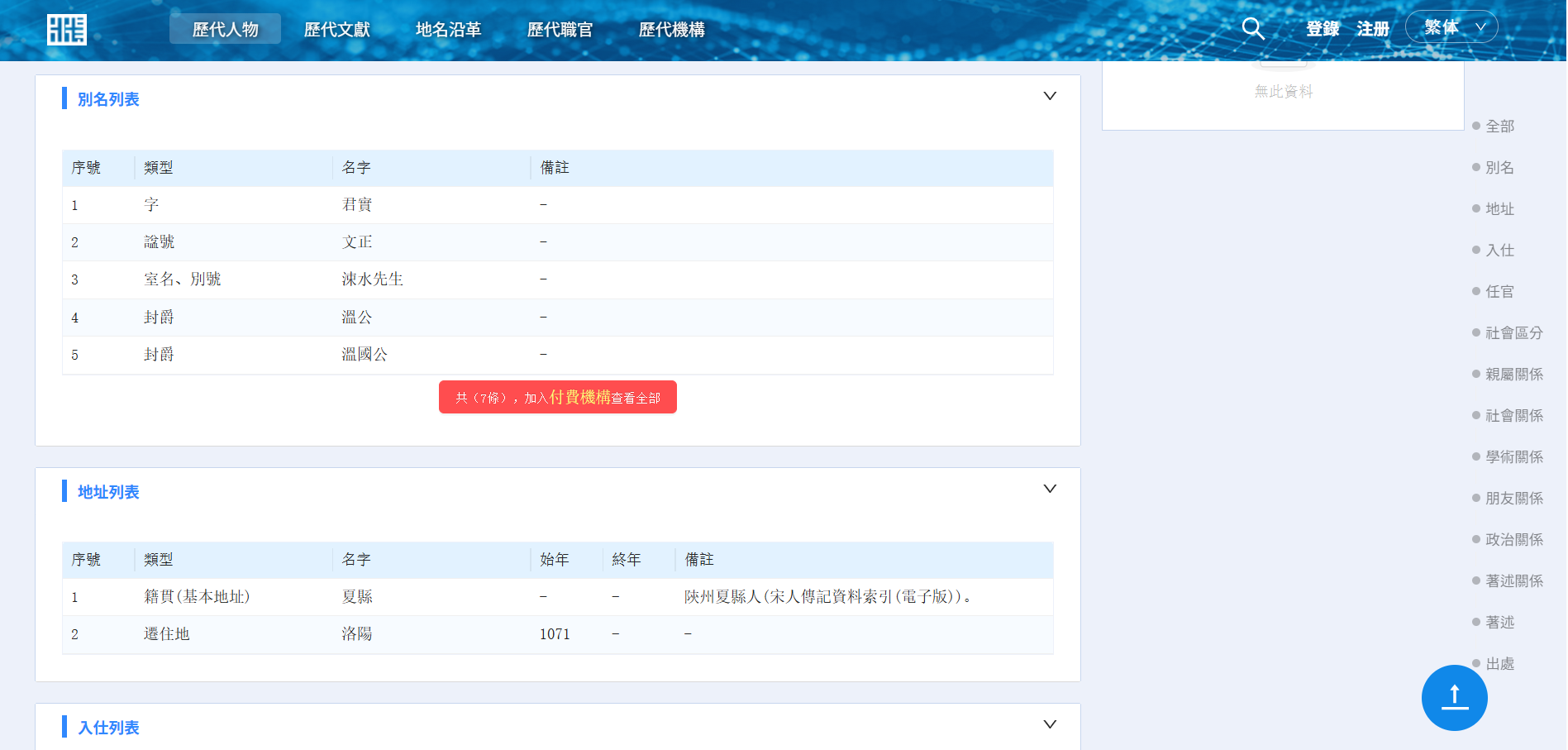
Task: Click the site logo icon
Action: tap(66, 30)
